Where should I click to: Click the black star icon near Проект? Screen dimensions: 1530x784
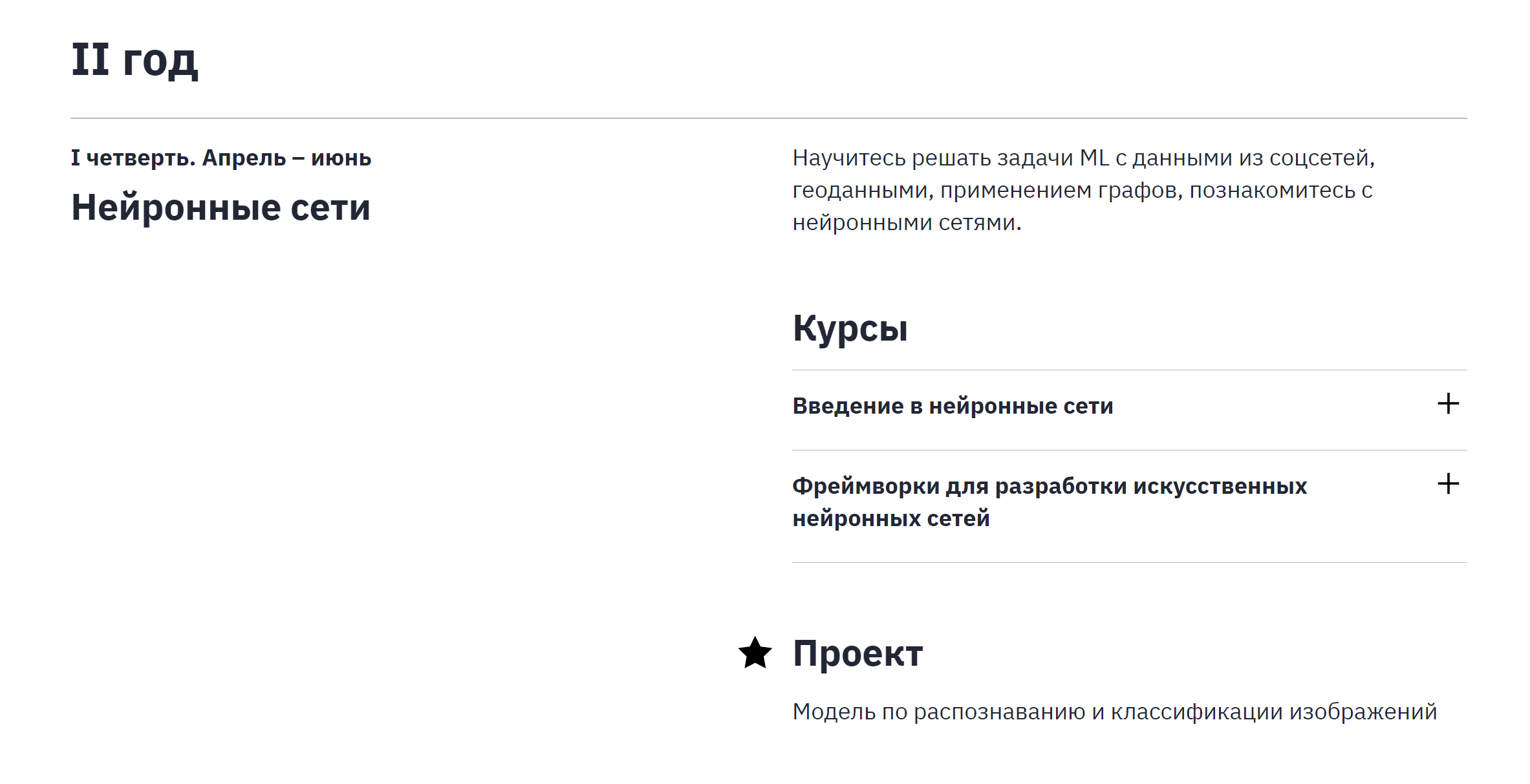[x=755, y=653]
